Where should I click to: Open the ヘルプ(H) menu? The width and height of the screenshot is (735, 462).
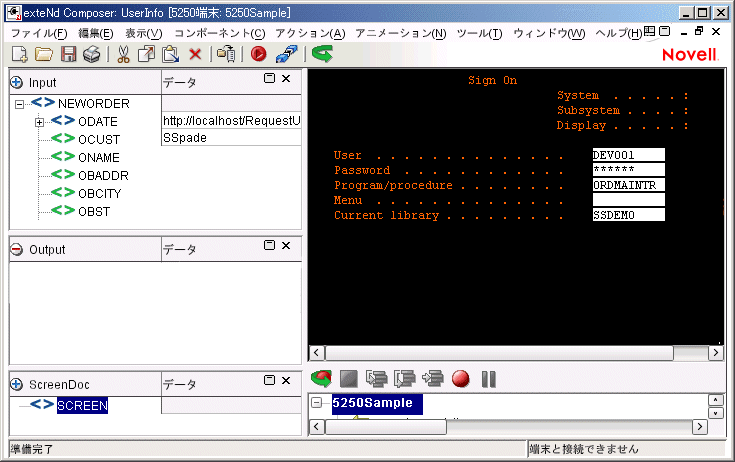[618, 33]
